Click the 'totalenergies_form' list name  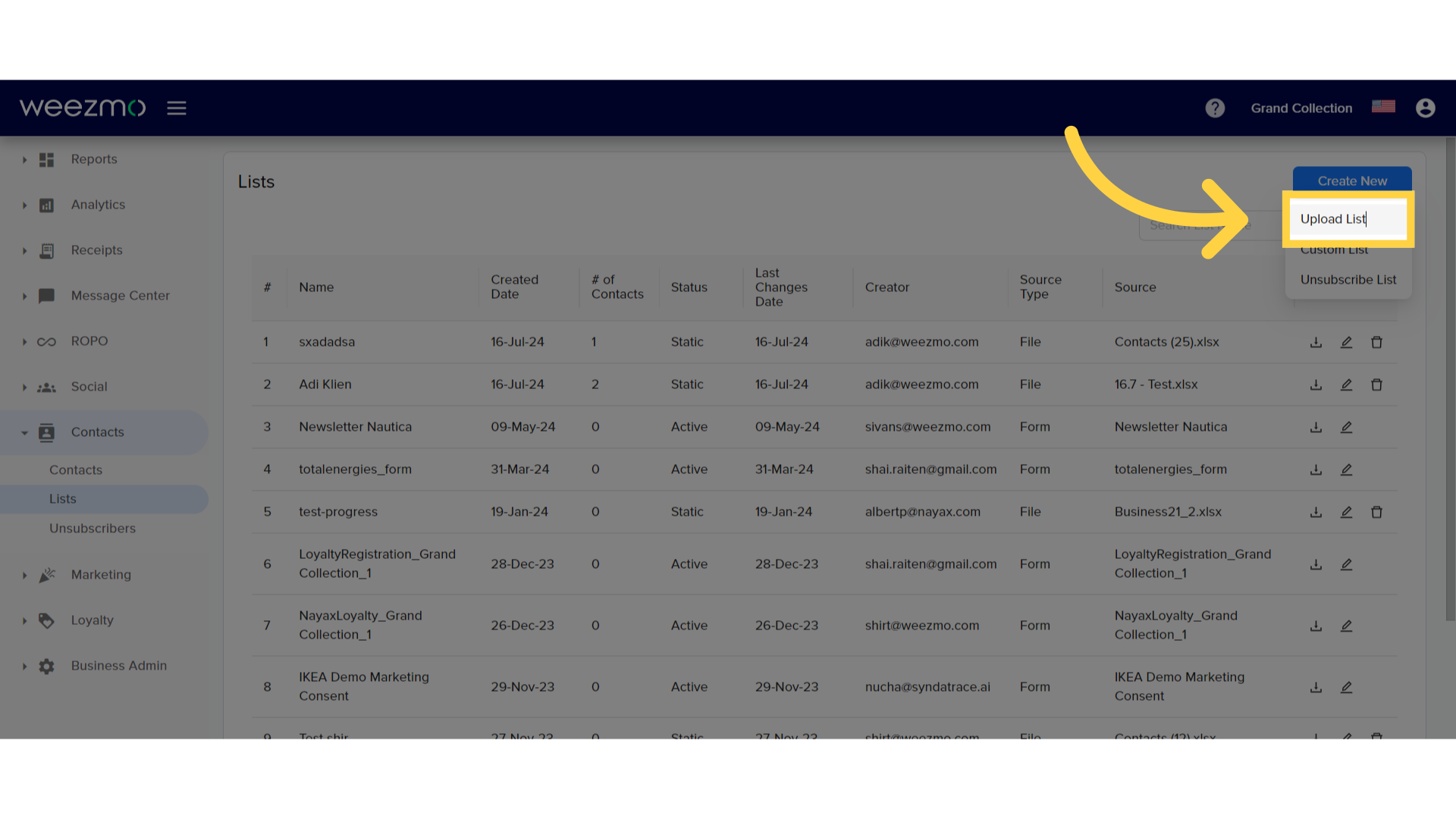355,469
